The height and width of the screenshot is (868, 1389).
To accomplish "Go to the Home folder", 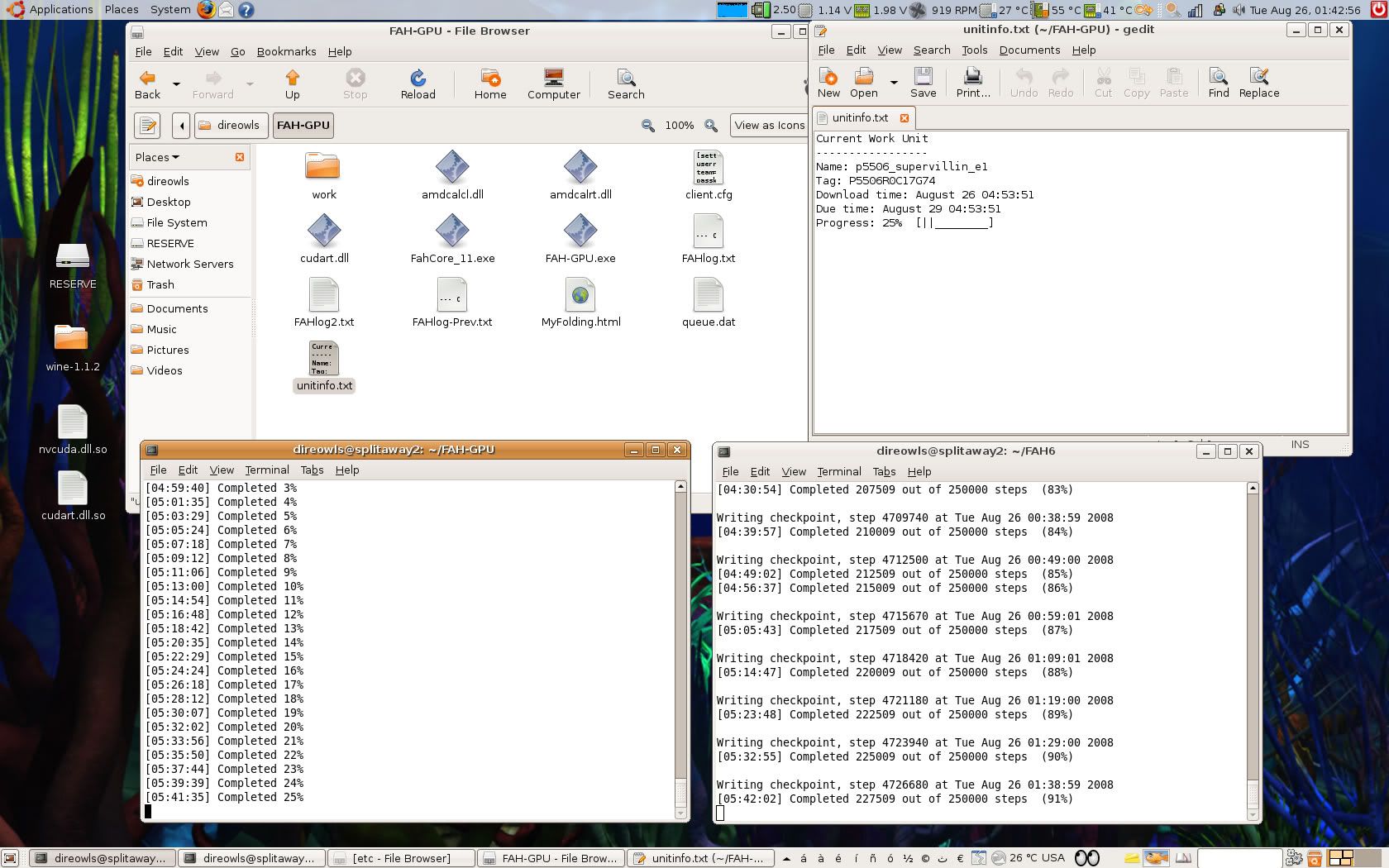I will point(490,84).
